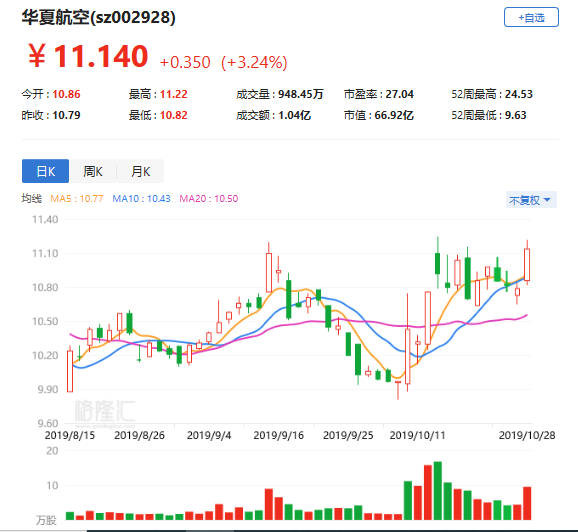The image size is (578, 532).
Task: Click the tallest green volume bar
Action: [438, 490]
